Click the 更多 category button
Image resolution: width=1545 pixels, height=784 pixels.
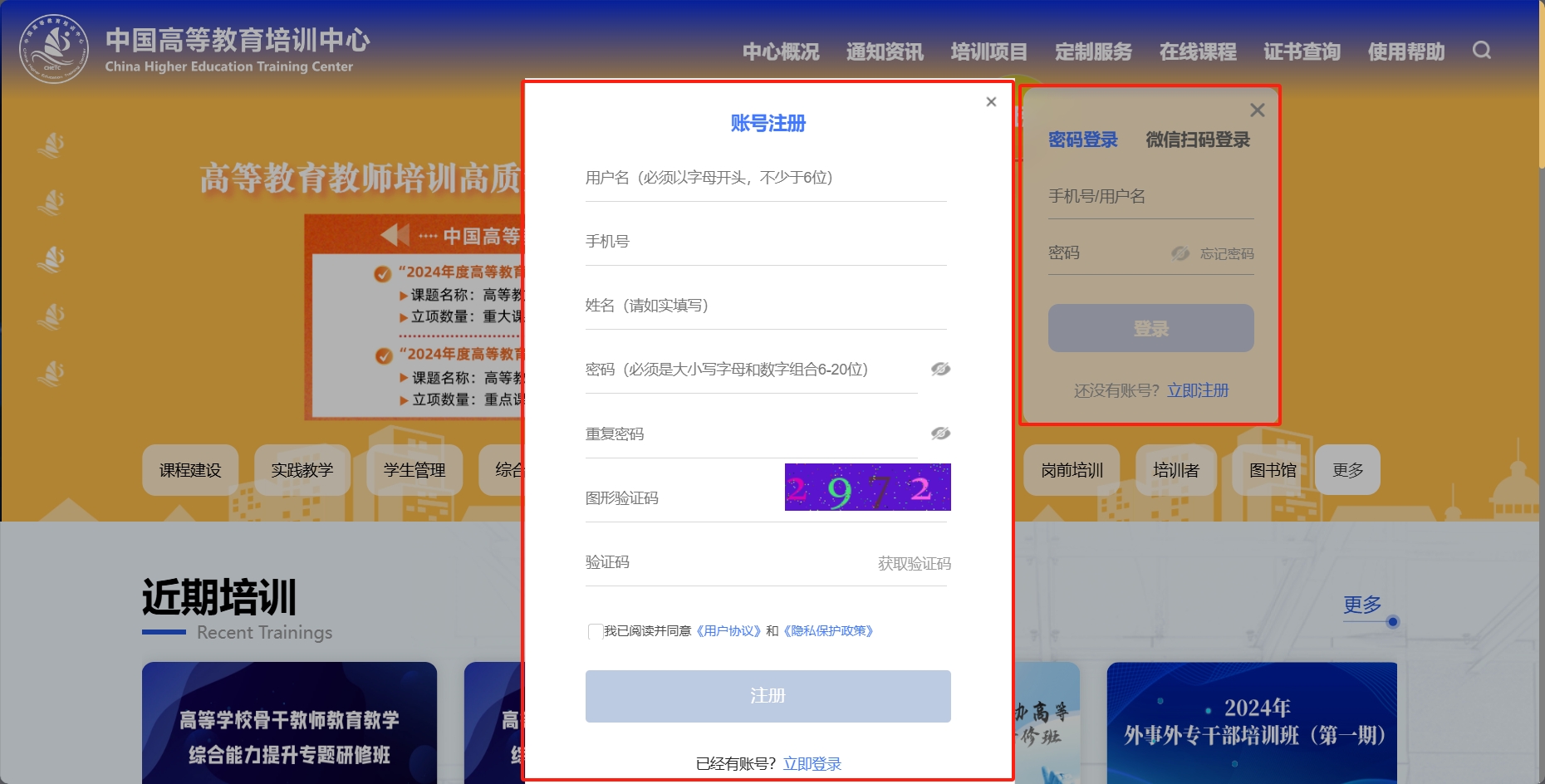[1347, 470]
